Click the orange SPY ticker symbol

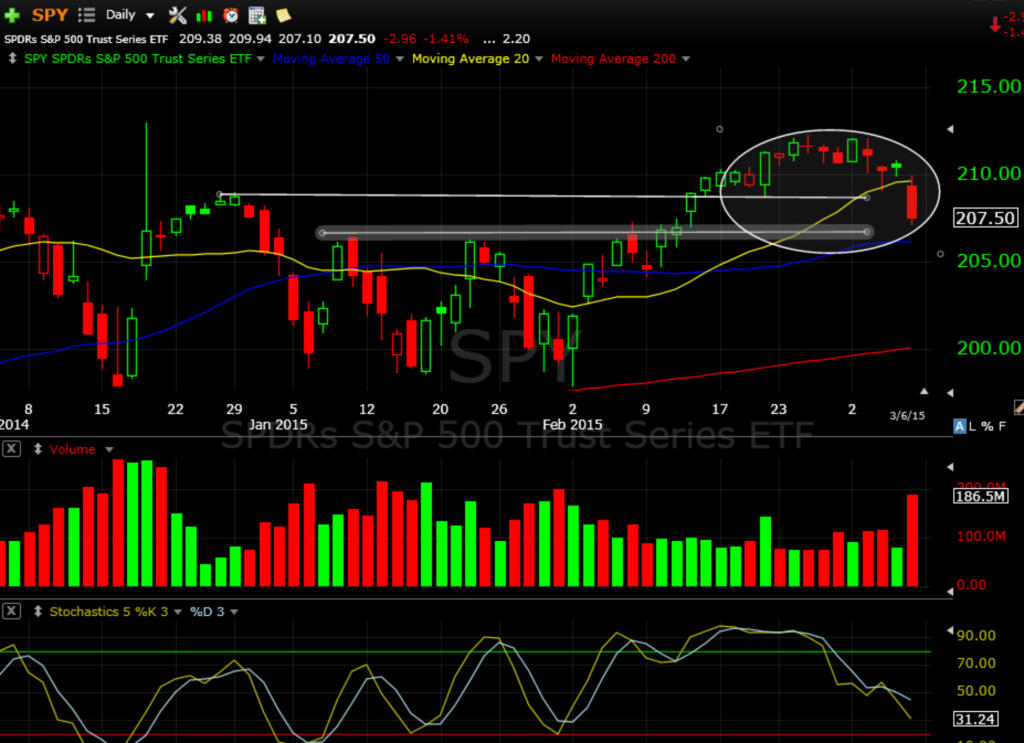tap(50, 14)
